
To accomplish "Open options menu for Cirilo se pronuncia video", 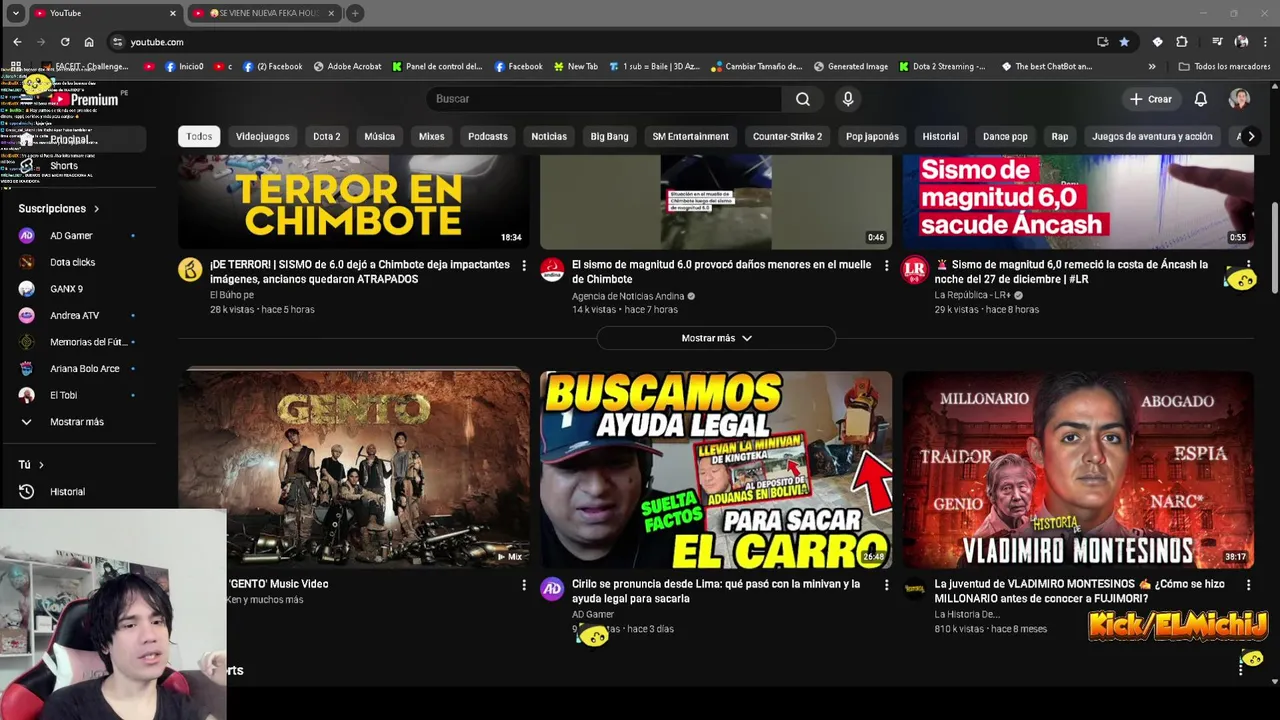I will point(886,585).
